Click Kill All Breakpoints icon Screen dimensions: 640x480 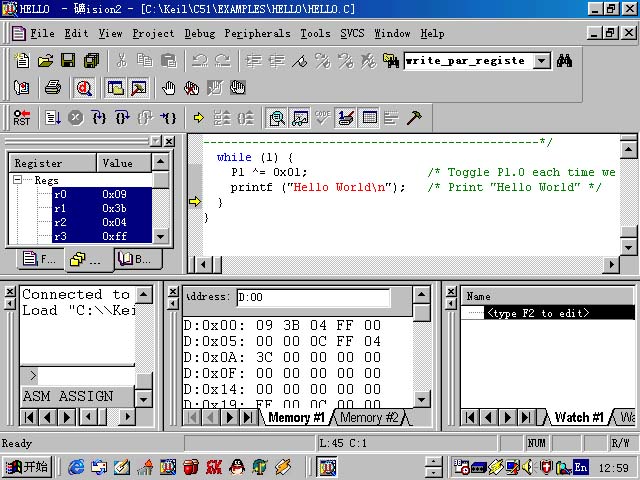pos(191,87)
